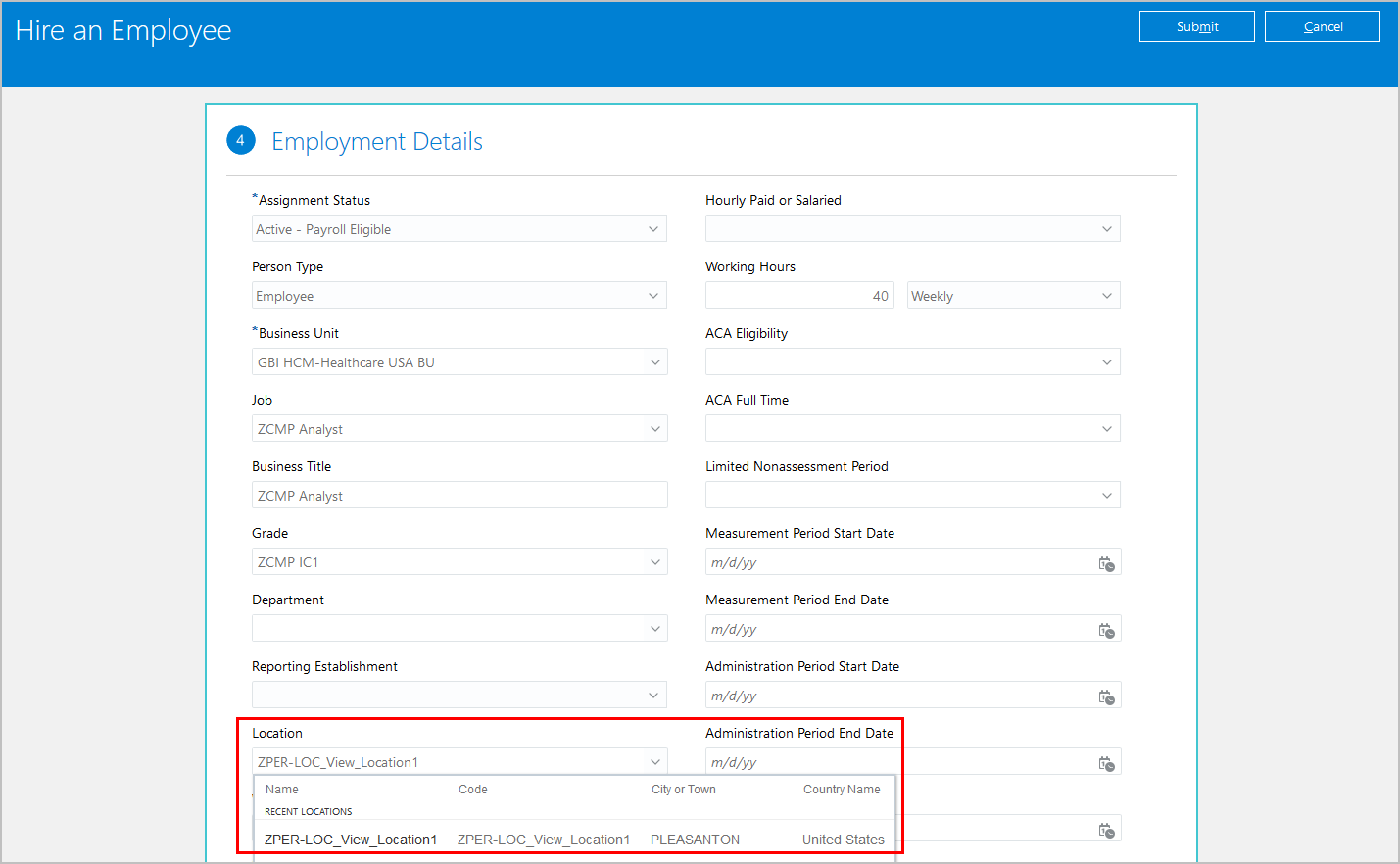This screenshot has height=864, width=1400.
Task: Open the Measurement Period End Date calendar
Action: pyautogui.click(x=1106, y=630)
